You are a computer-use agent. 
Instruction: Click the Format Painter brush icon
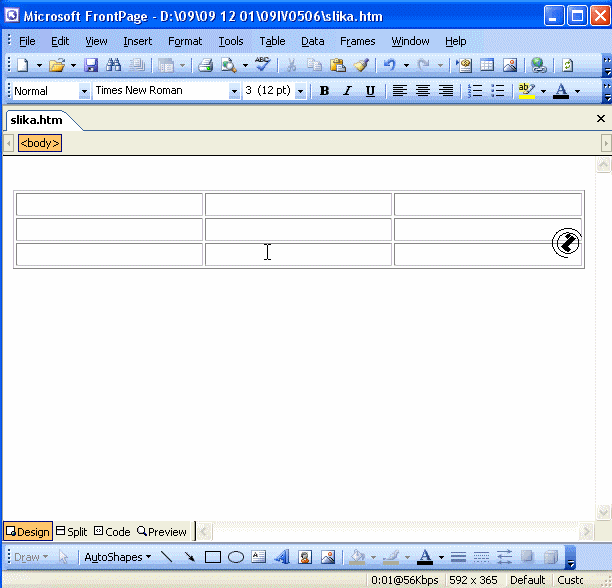click(361, 66)
